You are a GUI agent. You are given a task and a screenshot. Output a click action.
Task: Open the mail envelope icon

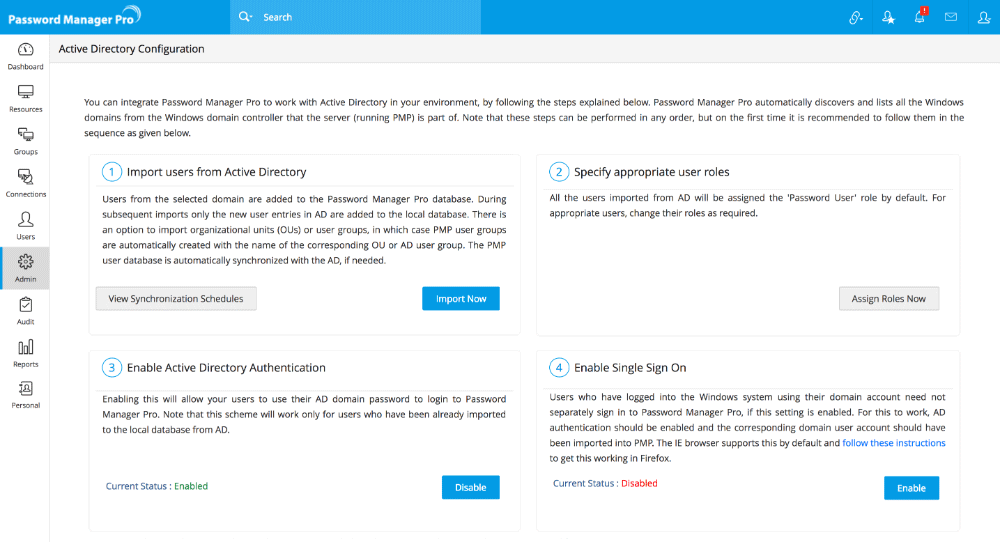tap(951, 17)
